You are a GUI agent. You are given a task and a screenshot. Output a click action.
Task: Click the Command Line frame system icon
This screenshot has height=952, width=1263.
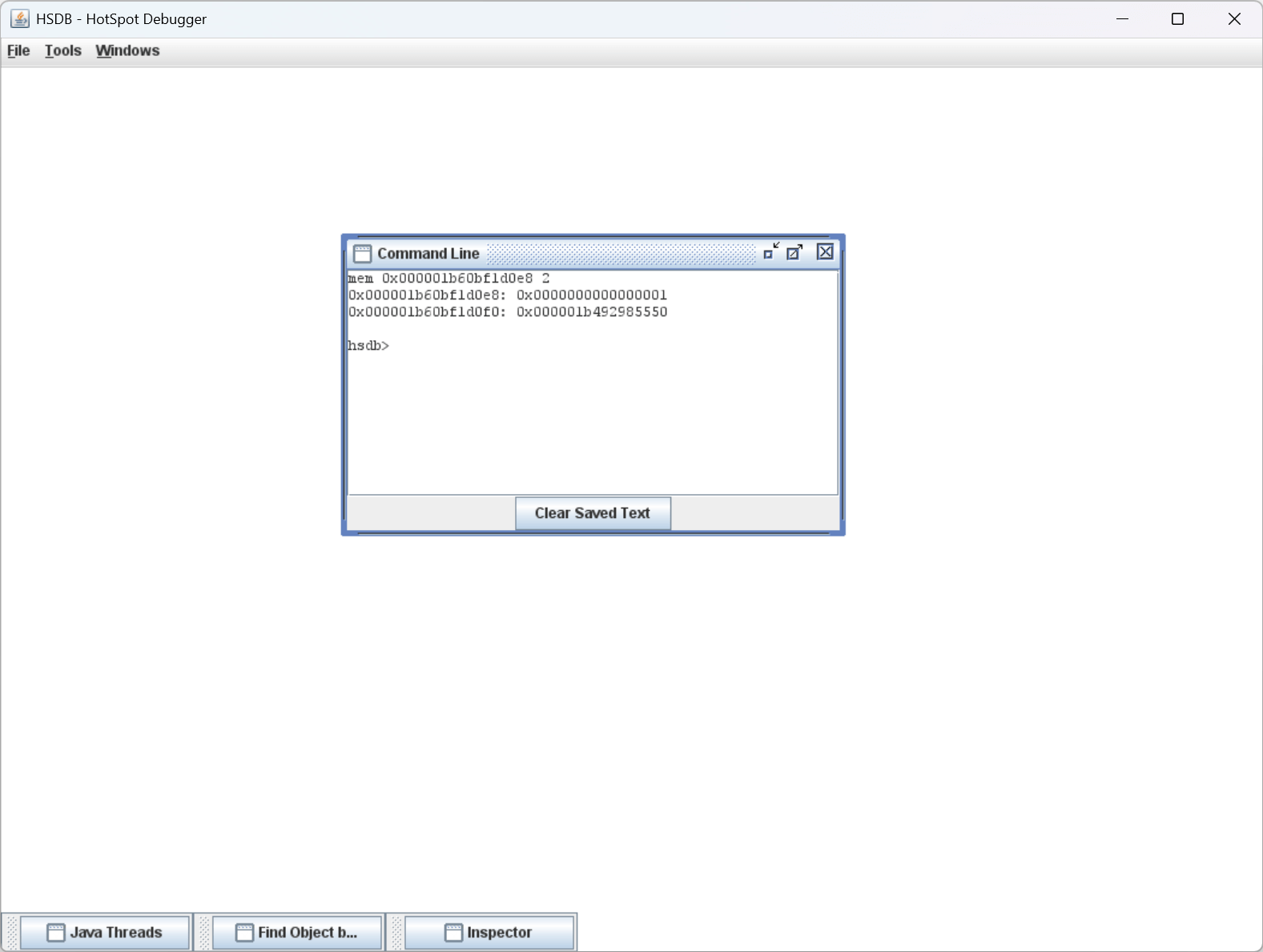[x=363, y=254]
